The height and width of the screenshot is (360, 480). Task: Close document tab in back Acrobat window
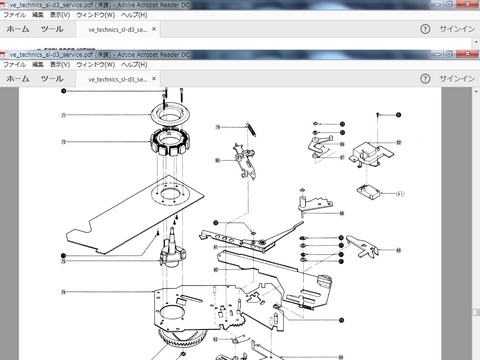coord(154,29)
